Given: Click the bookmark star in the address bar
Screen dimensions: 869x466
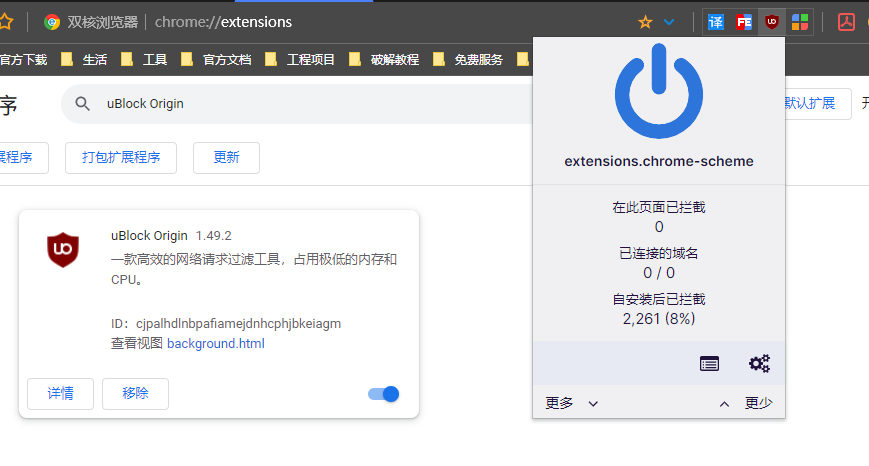Looking at the screenshot, I should [x=645, y=22].
